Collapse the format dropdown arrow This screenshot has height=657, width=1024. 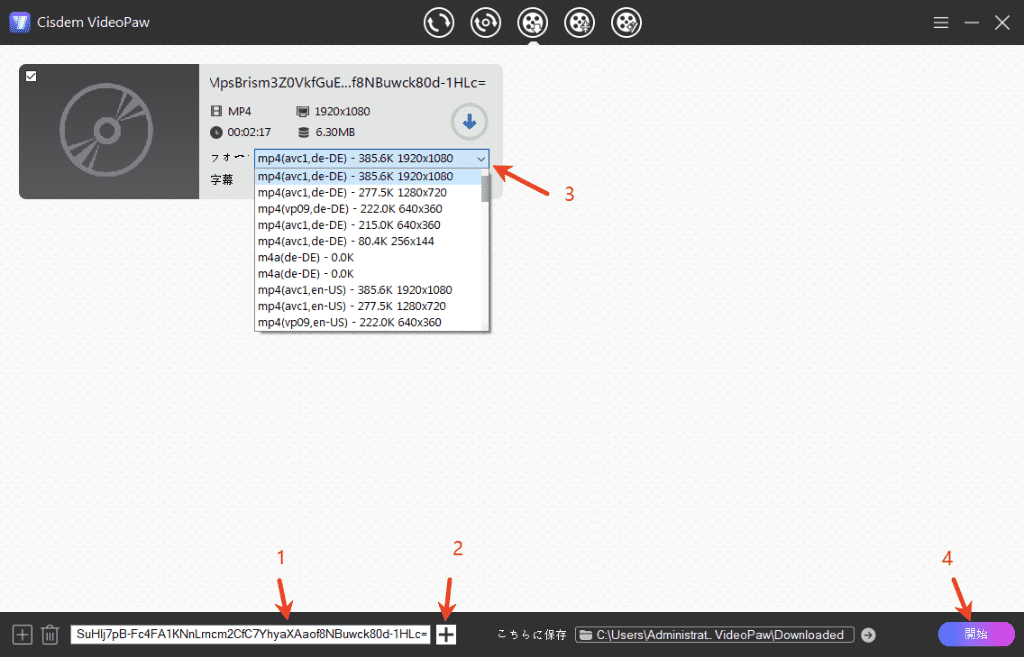click(481, 159)
